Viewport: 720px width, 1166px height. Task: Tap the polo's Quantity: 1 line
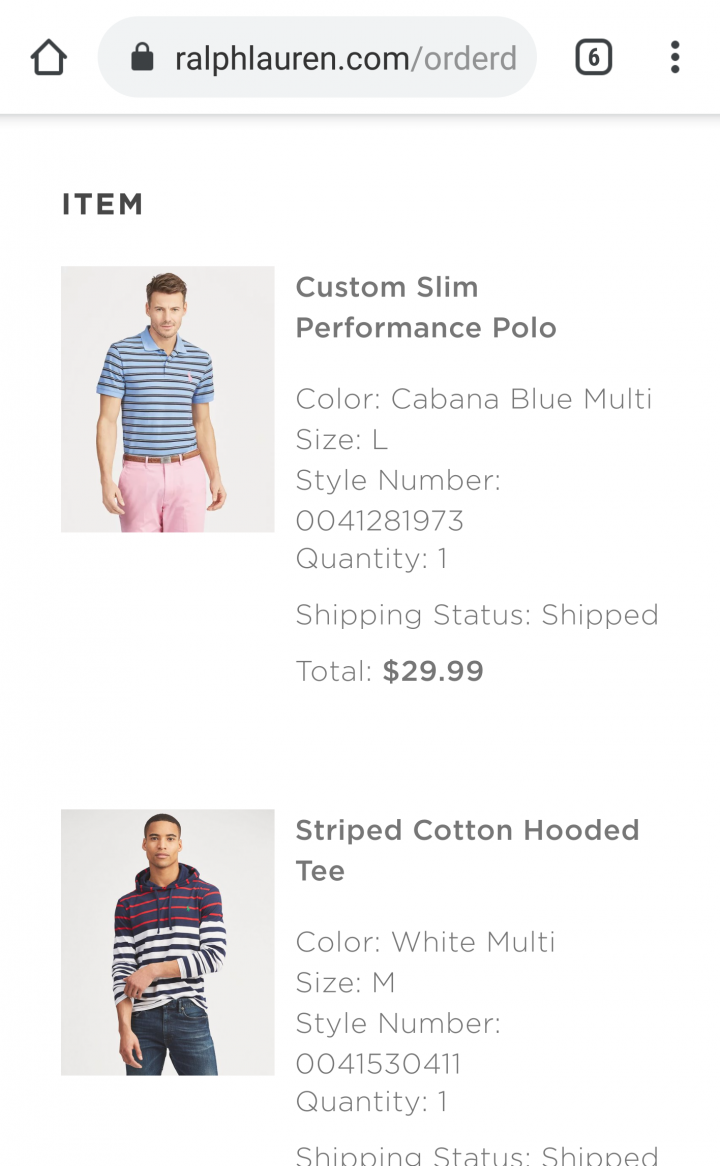(371, 558)
